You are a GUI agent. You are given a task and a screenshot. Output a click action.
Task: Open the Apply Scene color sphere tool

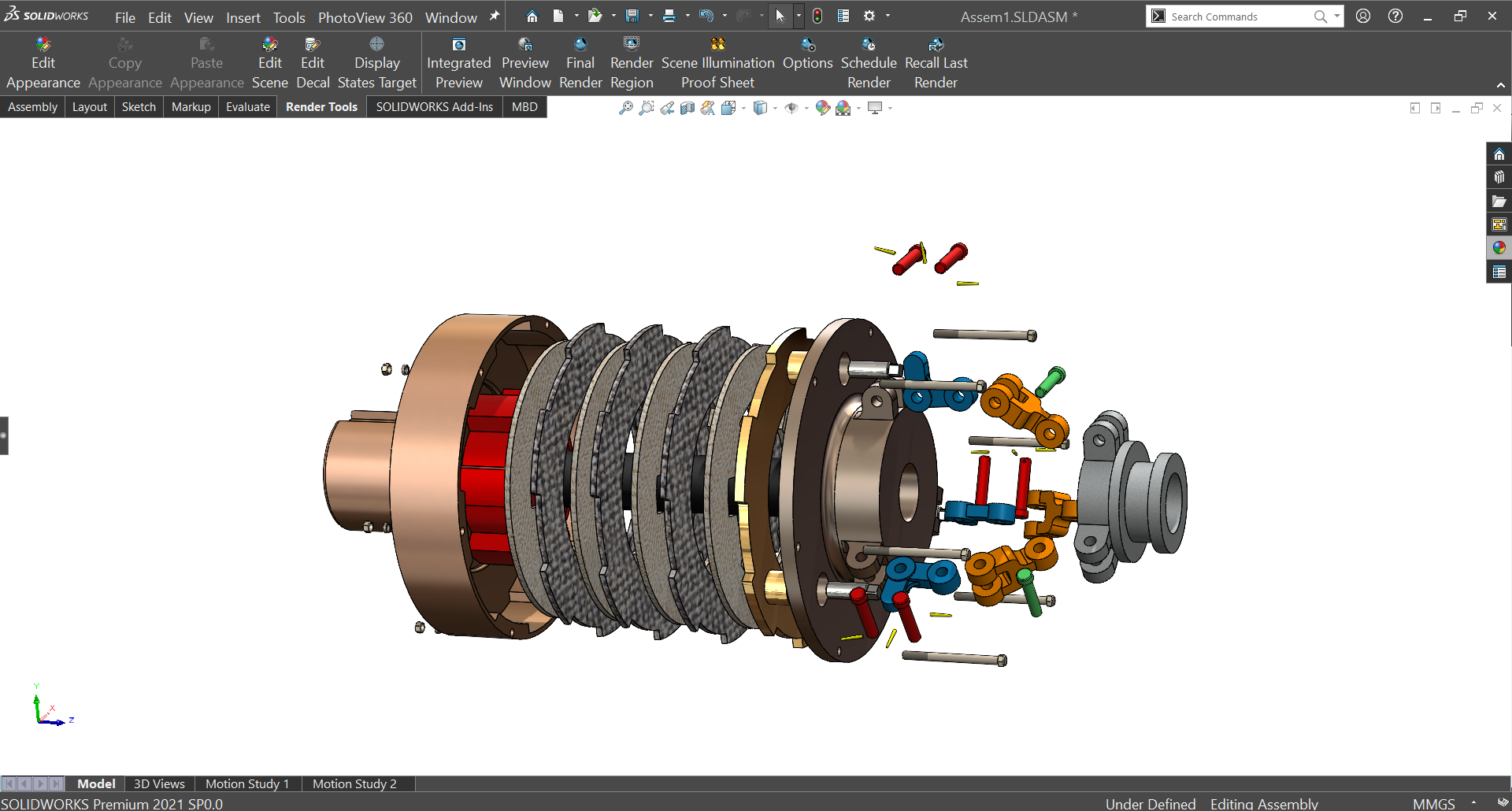844,108
